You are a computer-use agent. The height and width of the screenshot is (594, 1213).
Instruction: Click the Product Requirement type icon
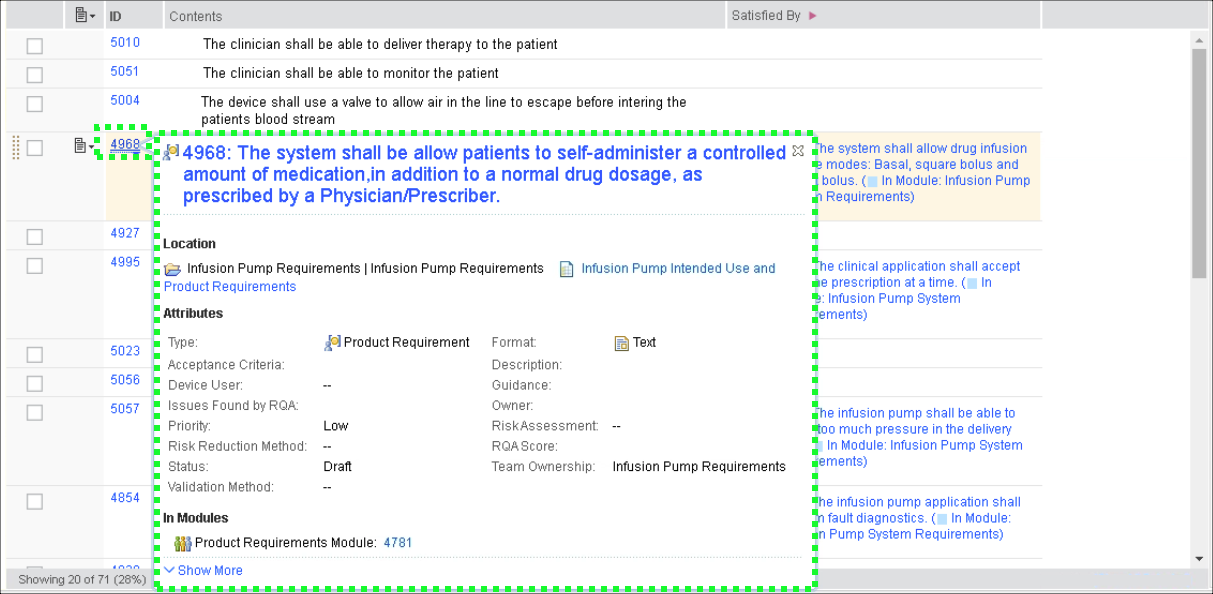tap(332, 343)
